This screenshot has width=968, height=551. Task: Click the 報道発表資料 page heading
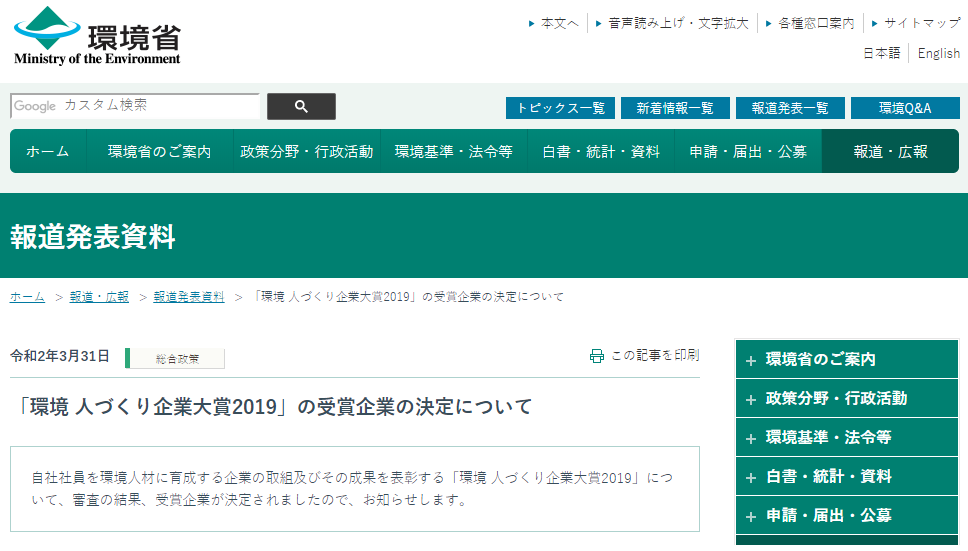pos(93,237)
